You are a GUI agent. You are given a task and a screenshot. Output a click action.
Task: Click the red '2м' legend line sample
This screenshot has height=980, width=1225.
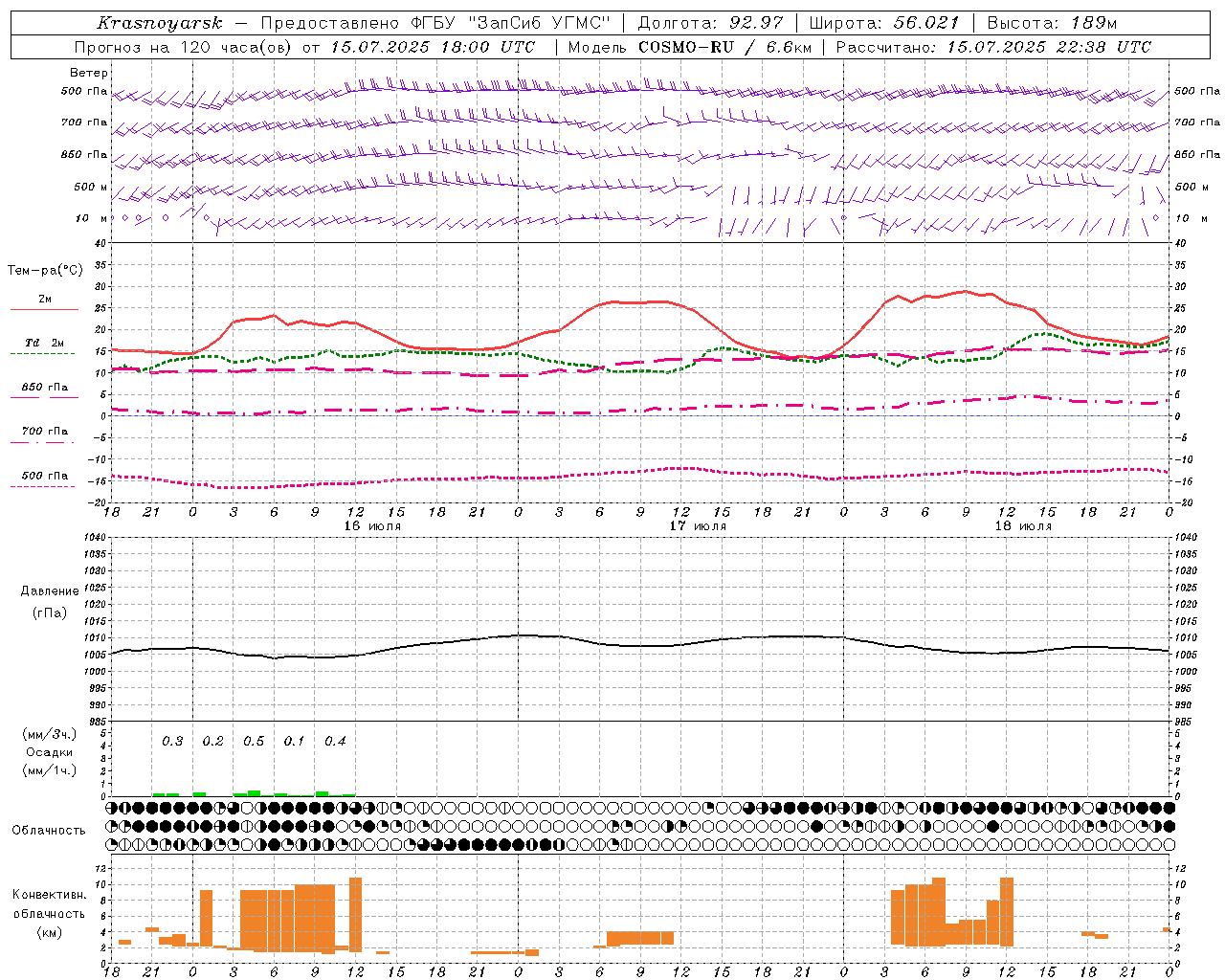pyautogui.click(x=45, y=309)
